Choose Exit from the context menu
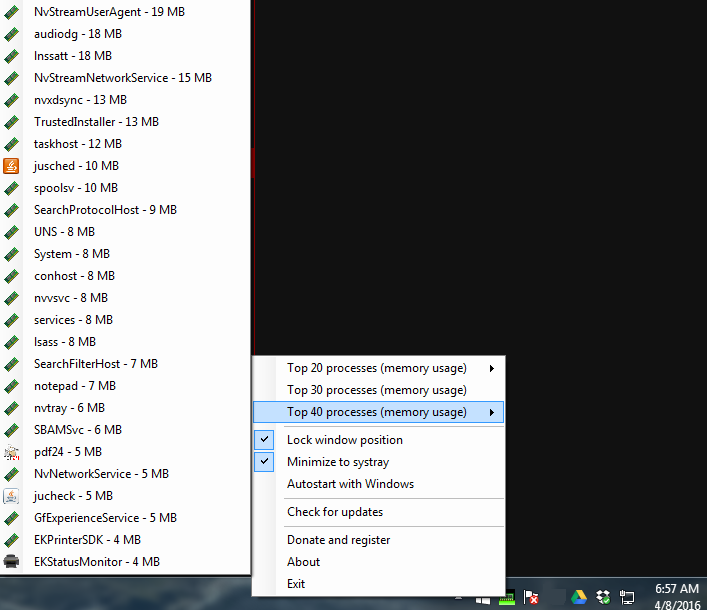The height and width of the screenshot is (610, 707). click(x=378, y=584)
